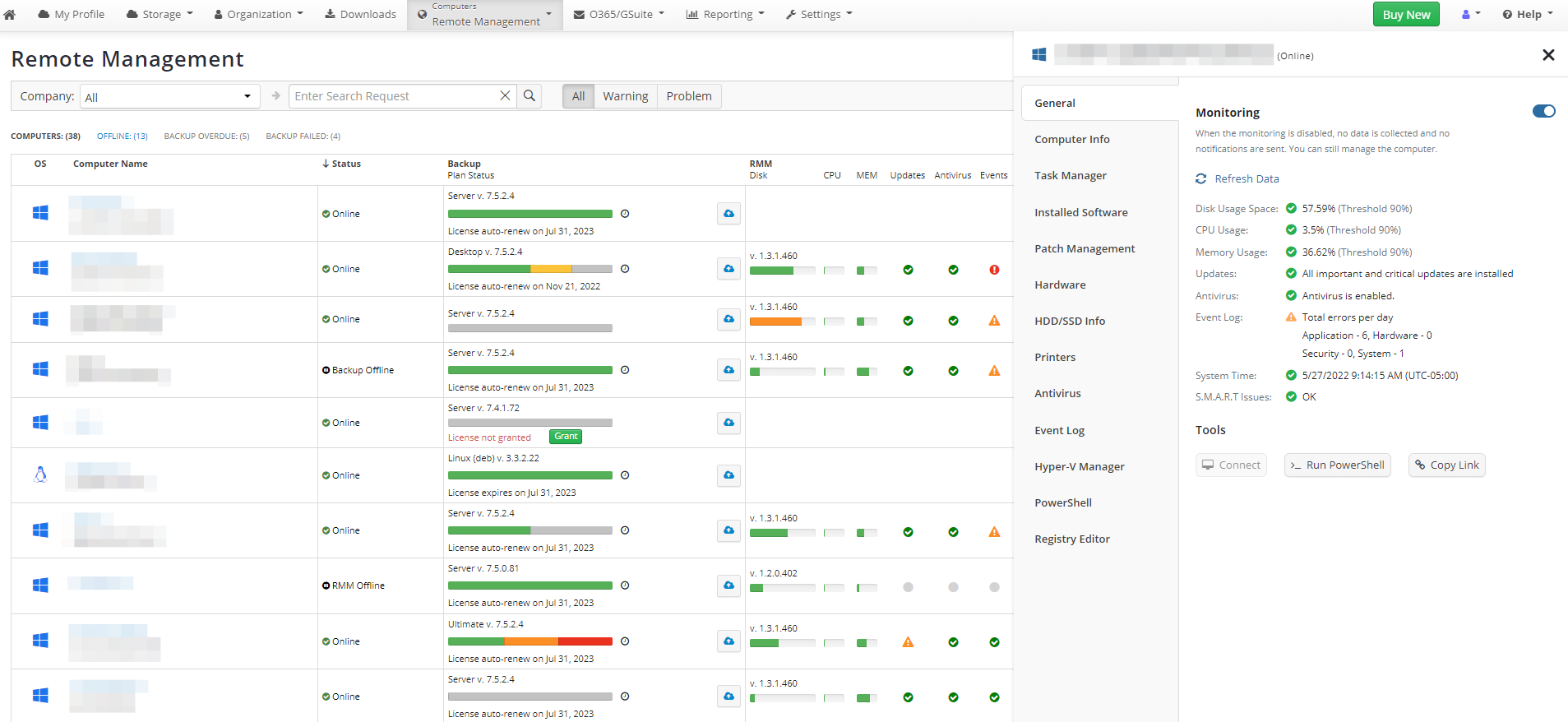Viewport: 1568px width, 722px height.
Task: Click the 'License not granted' text
Action: coord(489,437)
